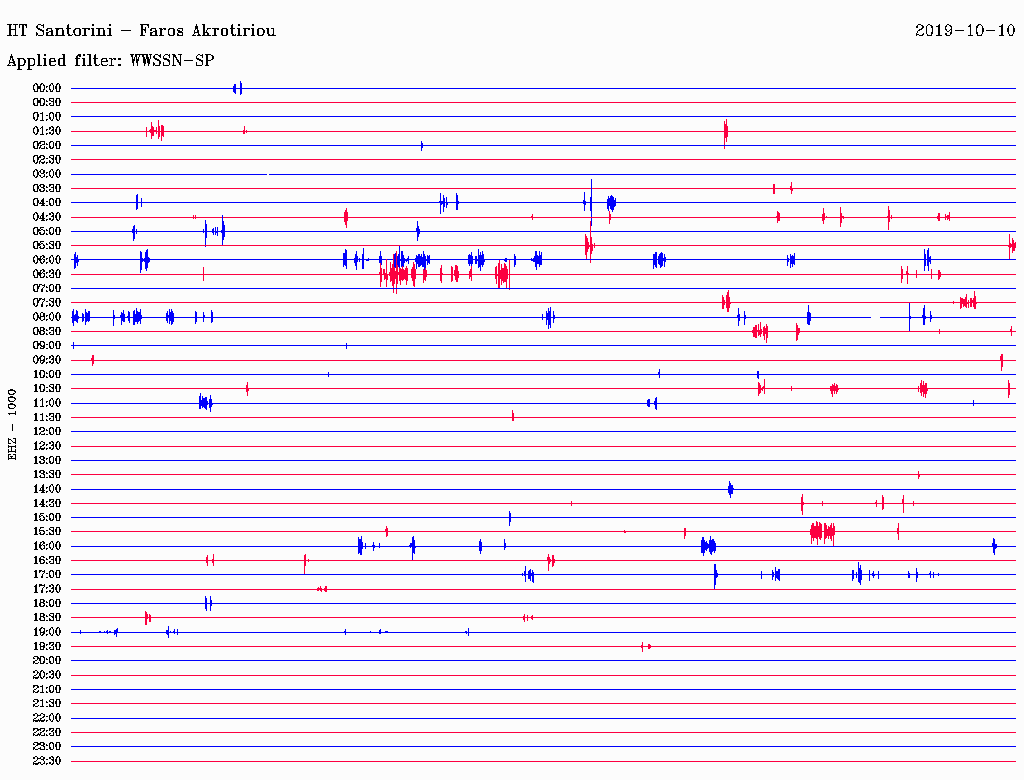This screenshot has height=780, width=1024.
Task: Click the 23:00 time label
Action: coord(47,747)
